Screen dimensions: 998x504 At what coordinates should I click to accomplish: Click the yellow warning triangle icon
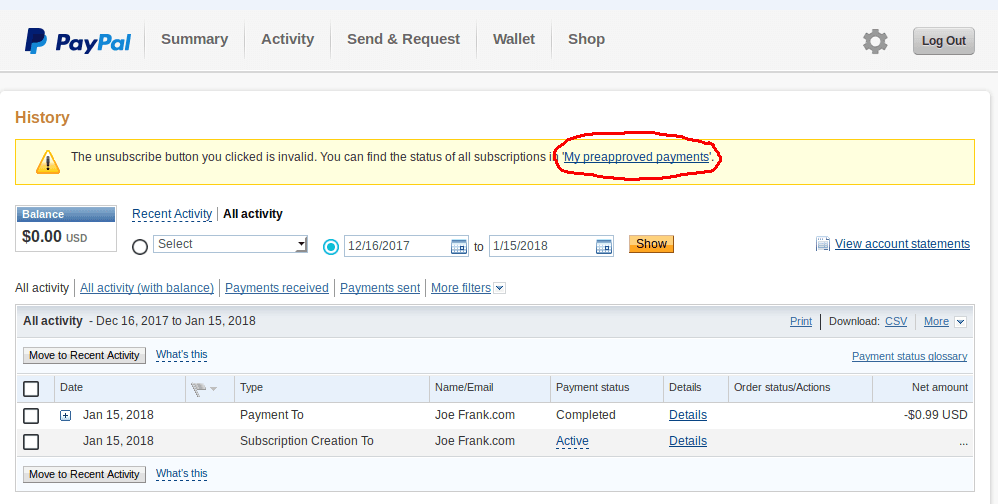[x=48, y=162]
